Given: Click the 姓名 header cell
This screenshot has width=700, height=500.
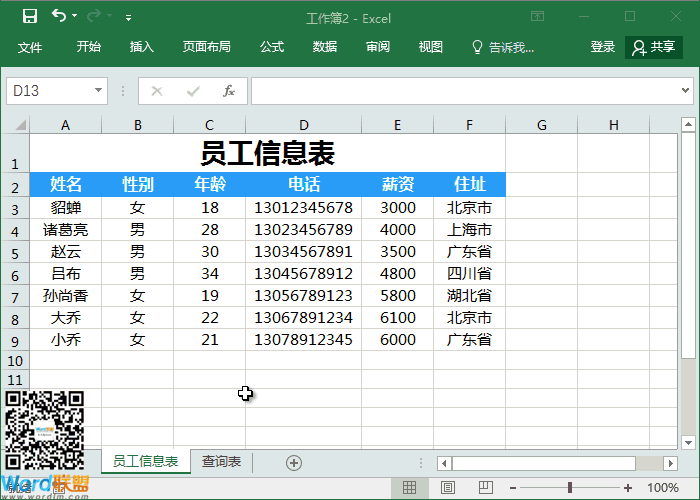Looking at the screenshot, I should pyautogui.click(x=66, y=184).
